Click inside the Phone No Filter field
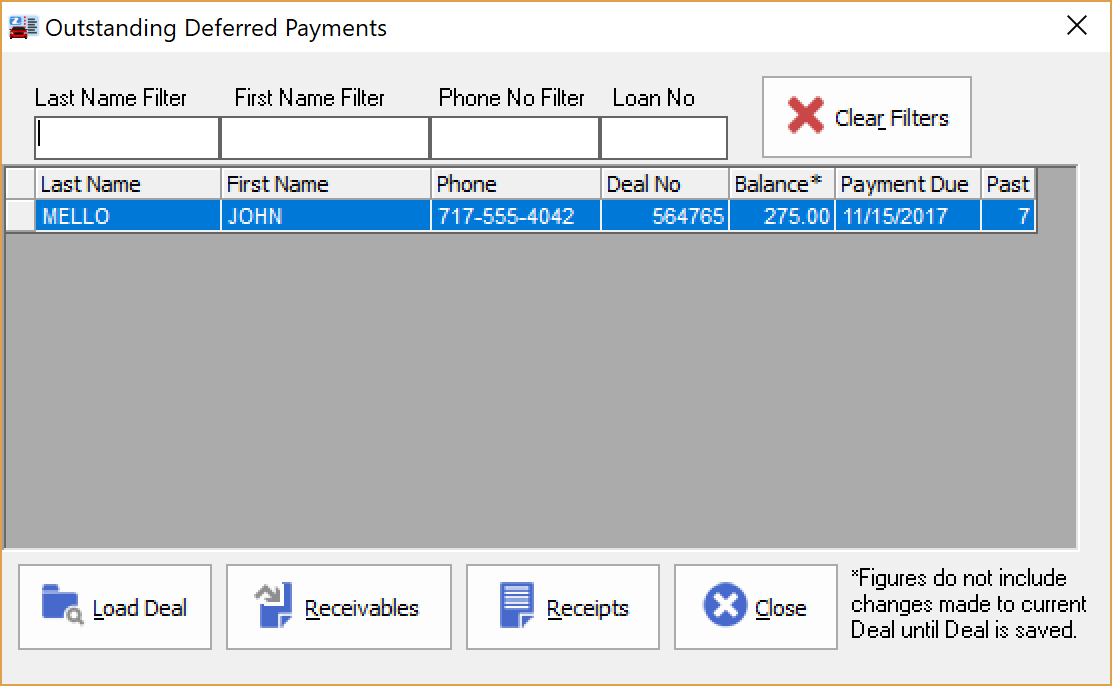This screenshot has width=1112, height=686. 513,138
